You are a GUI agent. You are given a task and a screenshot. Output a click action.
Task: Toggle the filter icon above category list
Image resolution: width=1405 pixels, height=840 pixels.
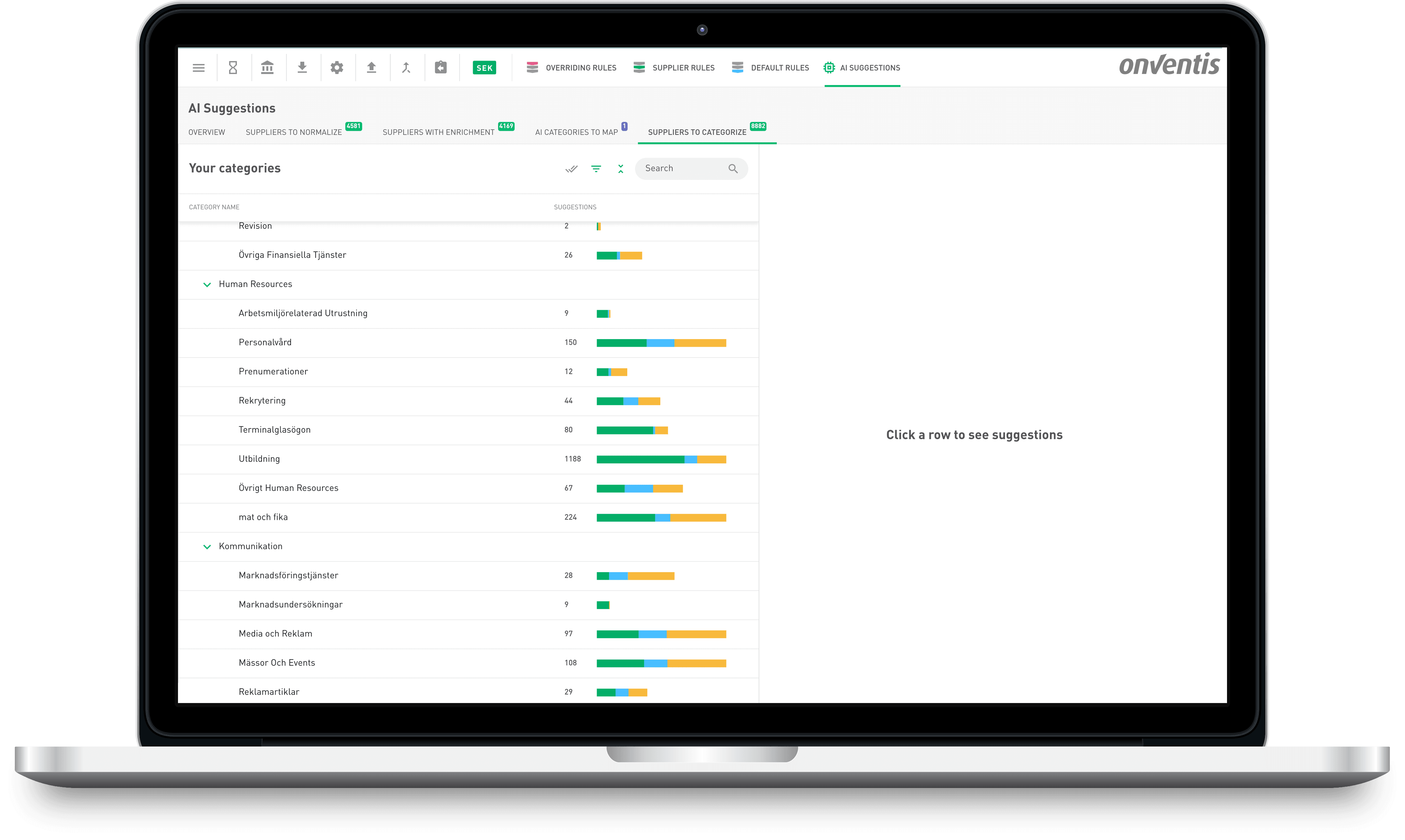pyautogui.click(x=596, y=169)
